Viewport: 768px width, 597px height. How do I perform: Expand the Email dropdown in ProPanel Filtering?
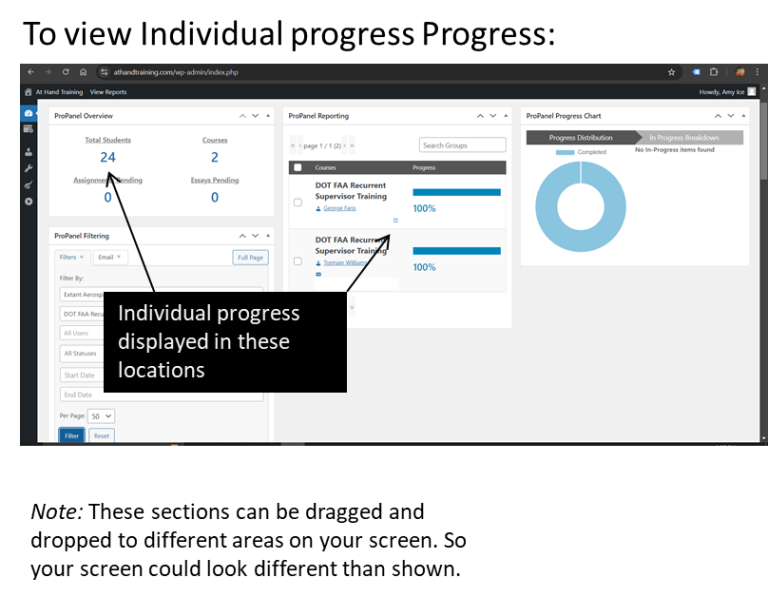pos(110,257)
